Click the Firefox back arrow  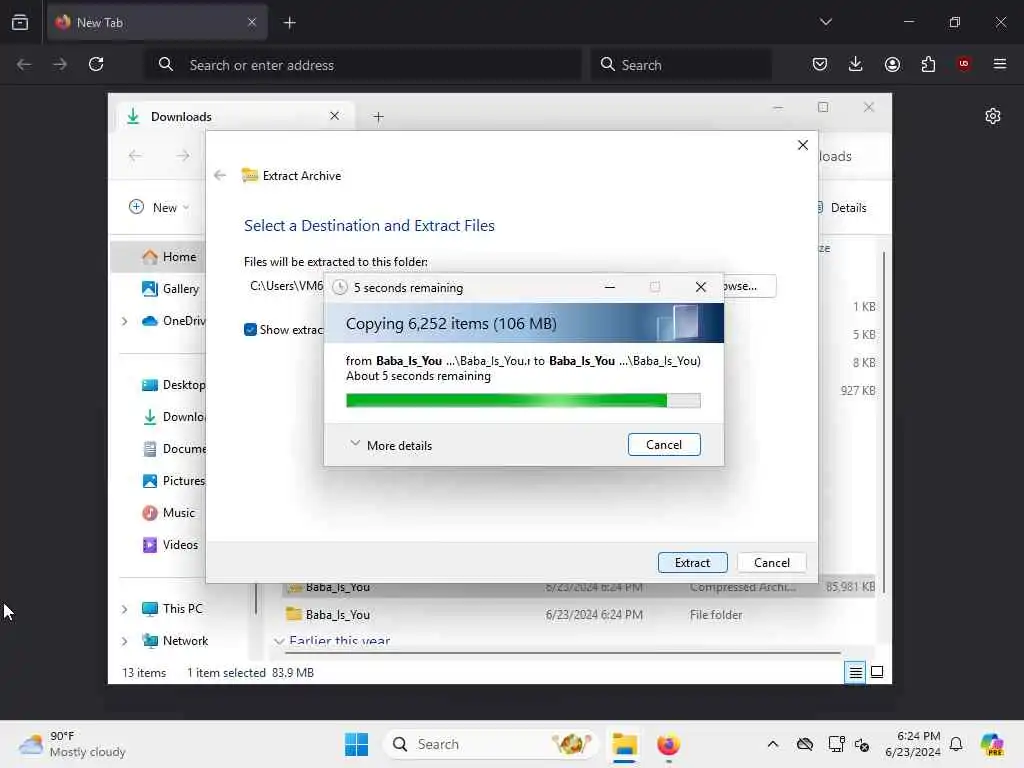tap(24, 64)
